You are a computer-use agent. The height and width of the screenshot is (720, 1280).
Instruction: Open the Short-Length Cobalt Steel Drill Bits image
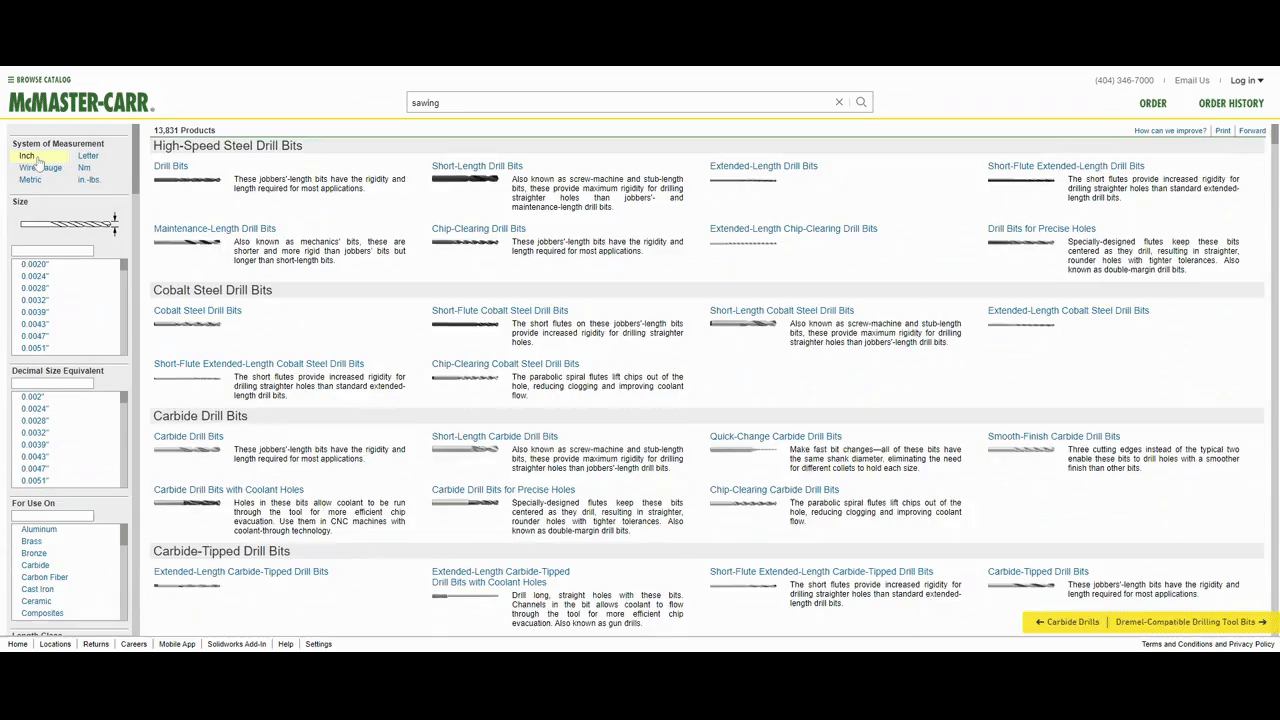743,324
